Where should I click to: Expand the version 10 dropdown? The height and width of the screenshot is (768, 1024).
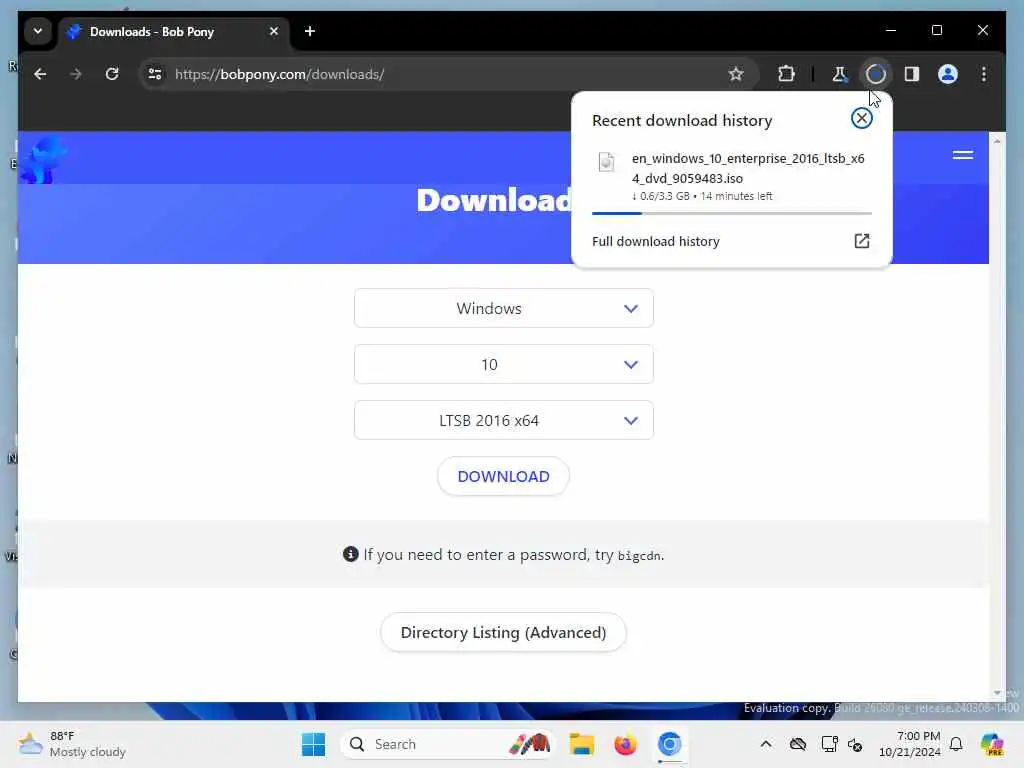pos(504,364)
